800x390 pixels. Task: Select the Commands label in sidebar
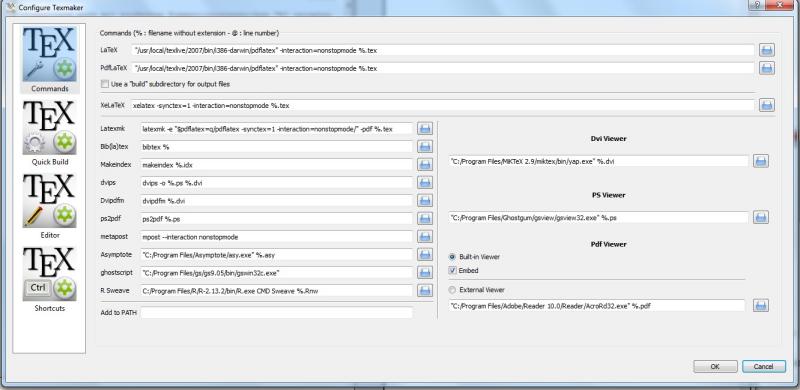(49, 88)
